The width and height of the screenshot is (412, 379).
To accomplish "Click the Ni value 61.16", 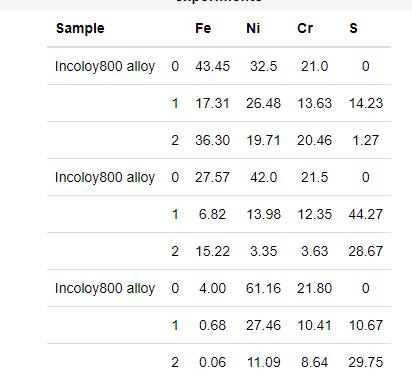I will point(263,288).
